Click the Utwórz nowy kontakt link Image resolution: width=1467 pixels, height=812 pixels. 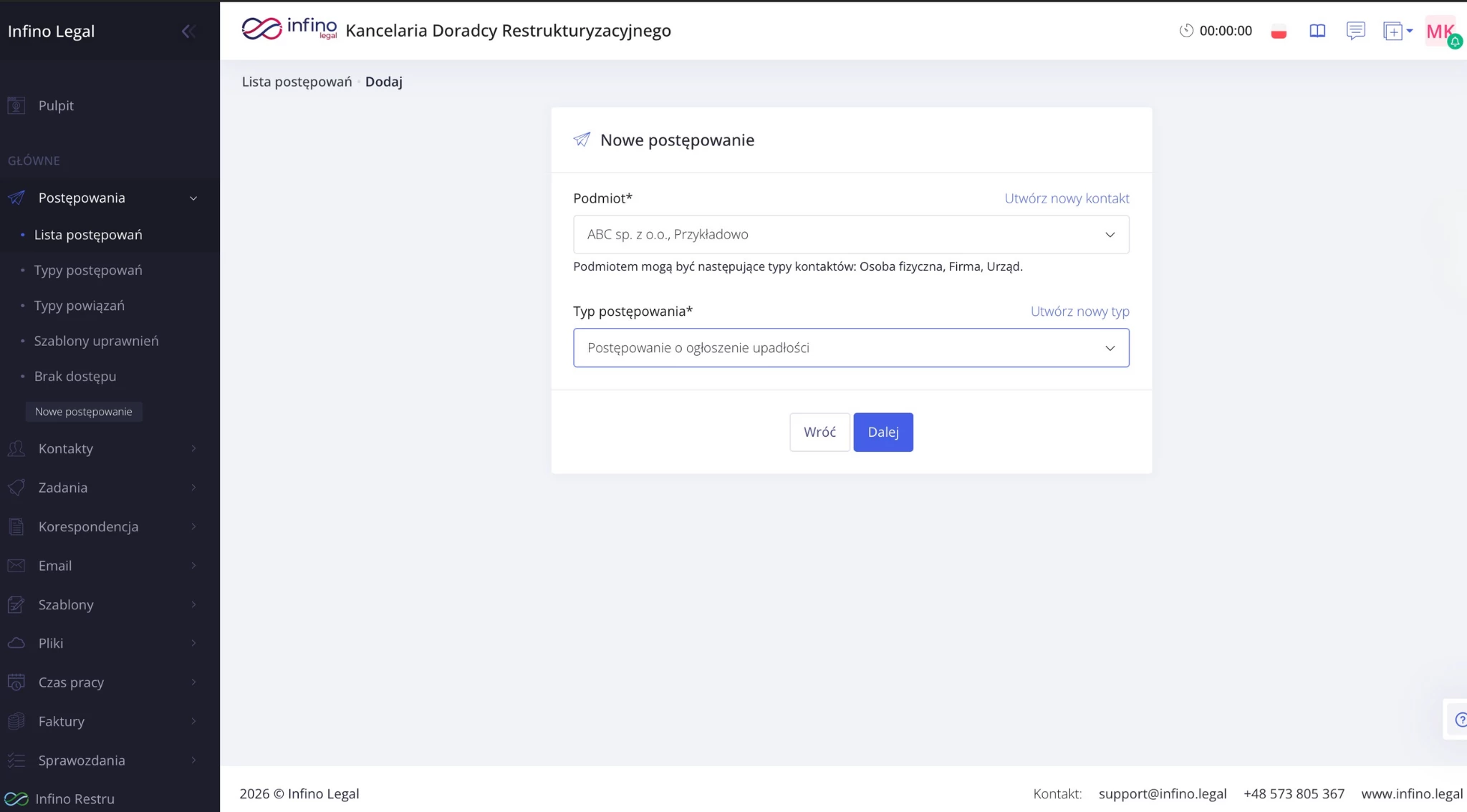[1066, 198]
